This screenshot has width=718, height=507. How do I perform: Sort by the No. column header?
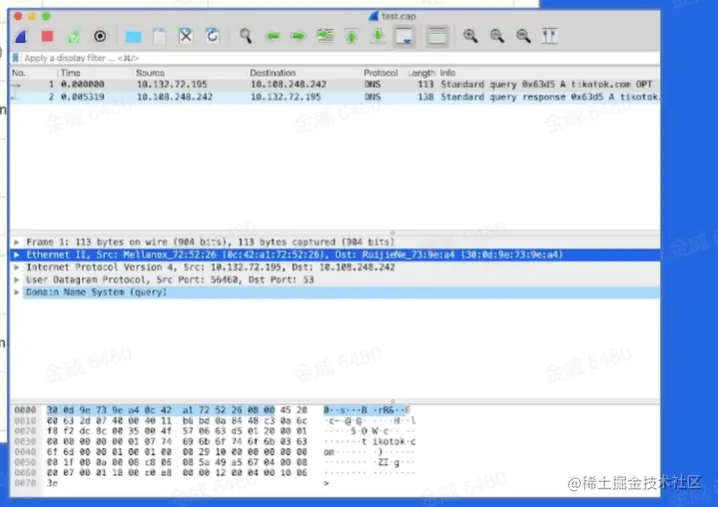19,73
